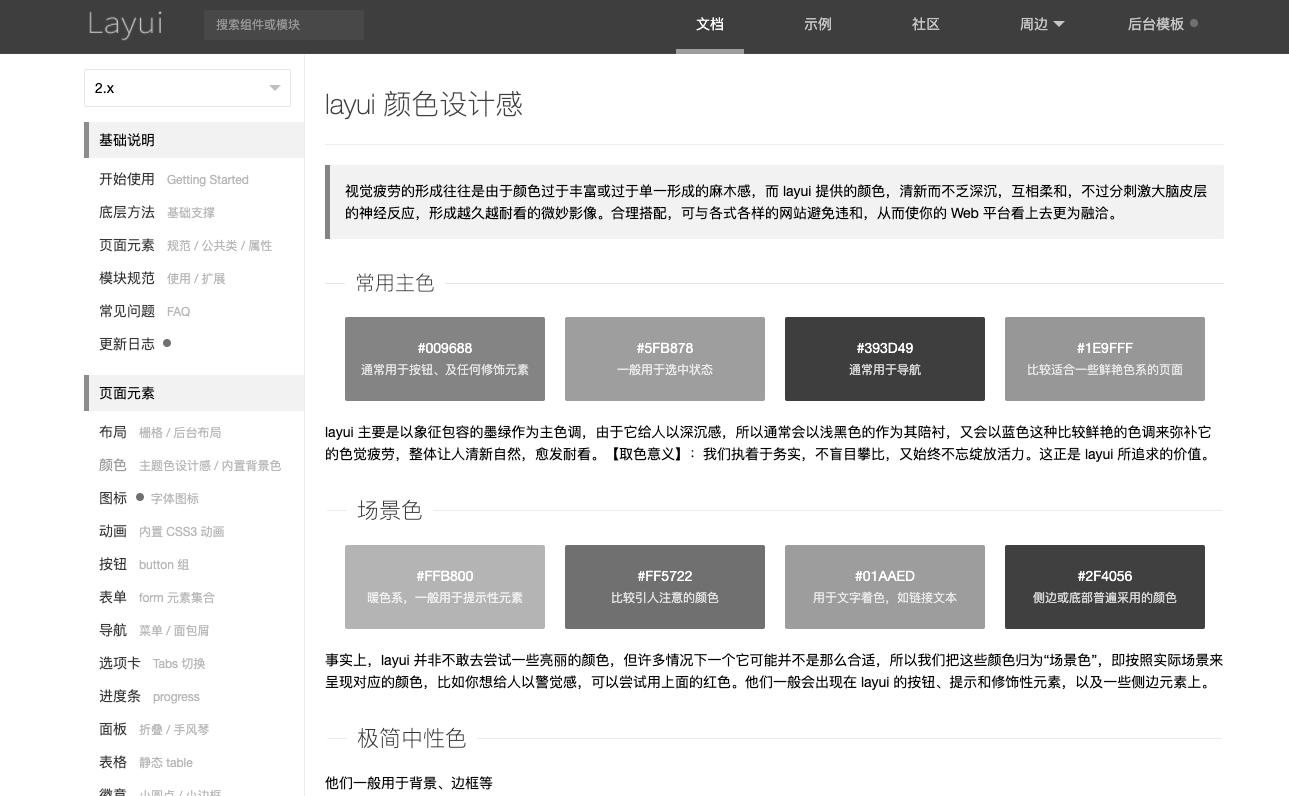The height and width of the screenshot is (796, 1289).
Task: Open 布局 栅格 / 后台布局
Action: pyautogui.click(x=160, y=432)
